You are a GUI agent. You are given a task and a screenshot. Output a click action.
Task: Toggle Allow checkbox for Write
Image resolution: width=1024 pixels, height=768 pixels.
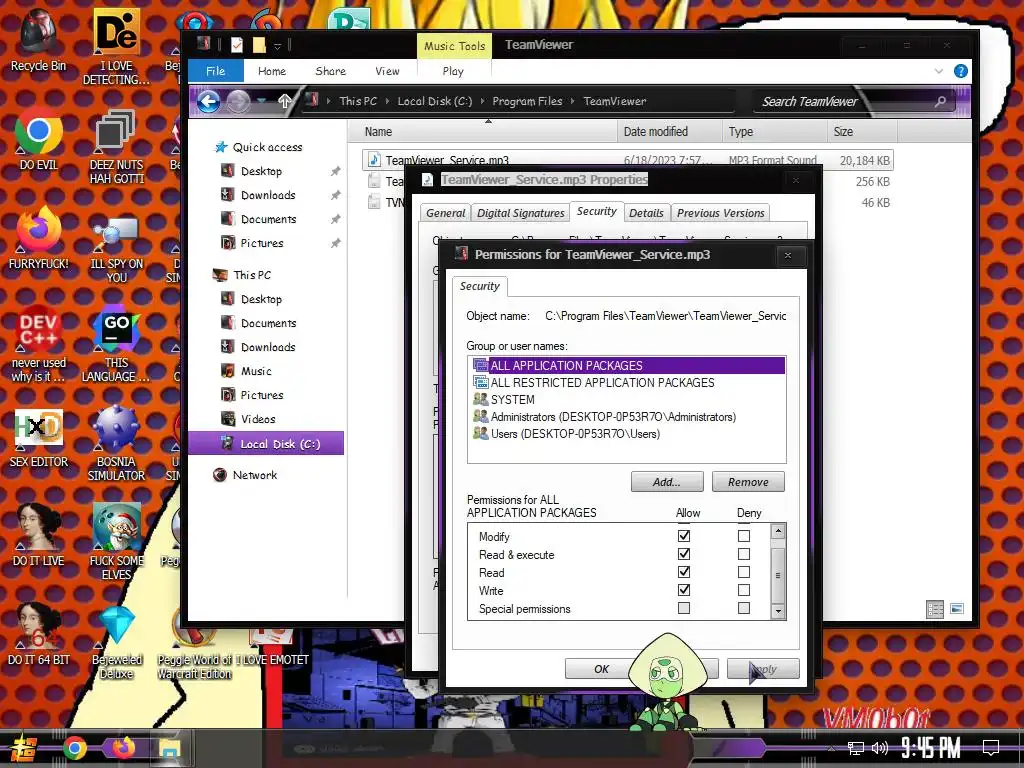(x=684, y=590)
